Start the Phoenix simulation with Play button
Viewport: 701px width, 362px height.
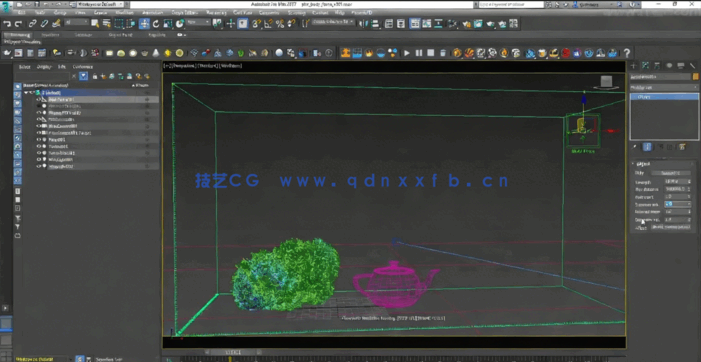point(407,53)
